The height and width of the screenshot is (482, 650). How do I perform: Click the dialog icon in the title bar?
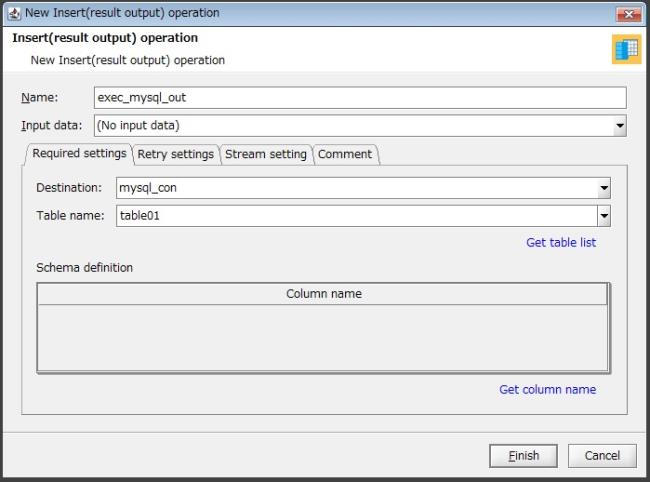14,13
